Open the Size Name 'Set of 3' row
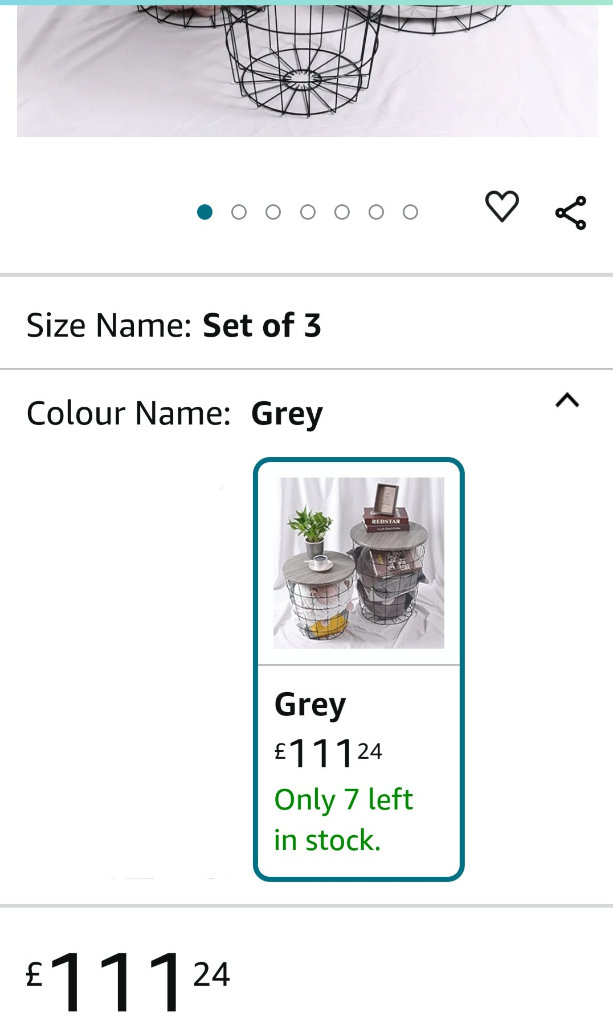This screenshot has width=613, height=1024. point(306,325)
